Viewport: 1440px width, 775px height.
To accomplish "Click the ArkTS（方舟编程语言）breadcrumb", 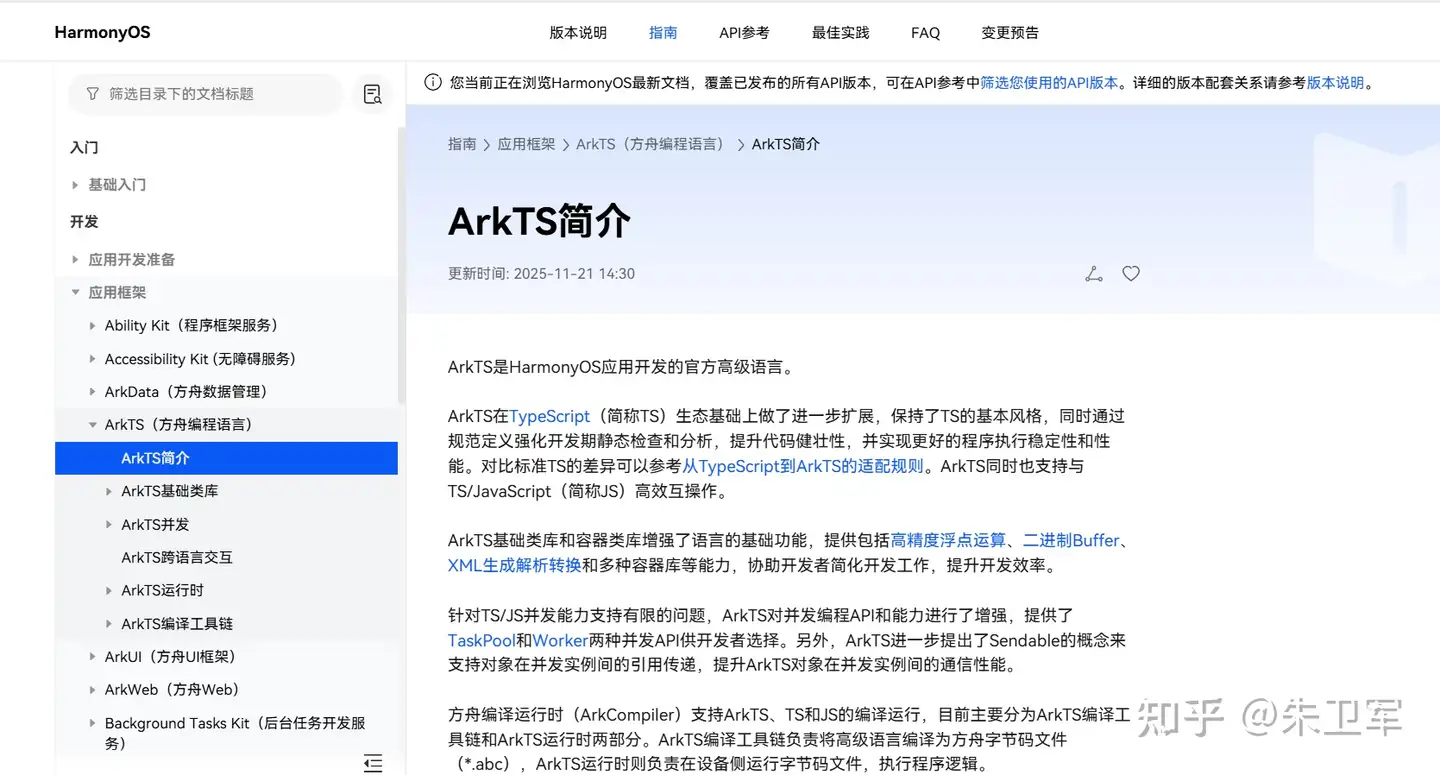I will click(x=651, y=144).
